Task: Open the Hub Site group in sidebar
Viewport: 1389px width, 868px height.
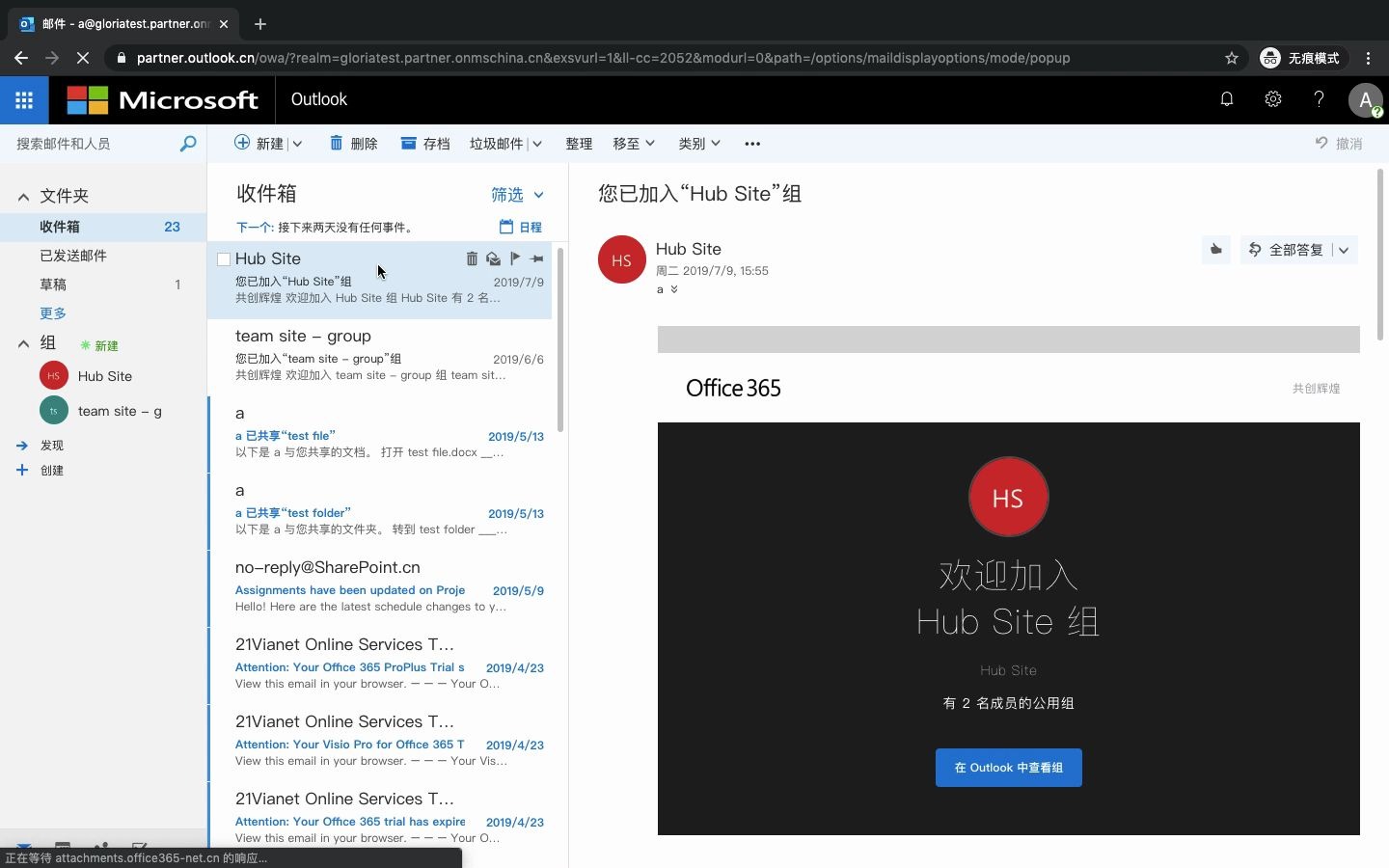Action: (104, 376)
